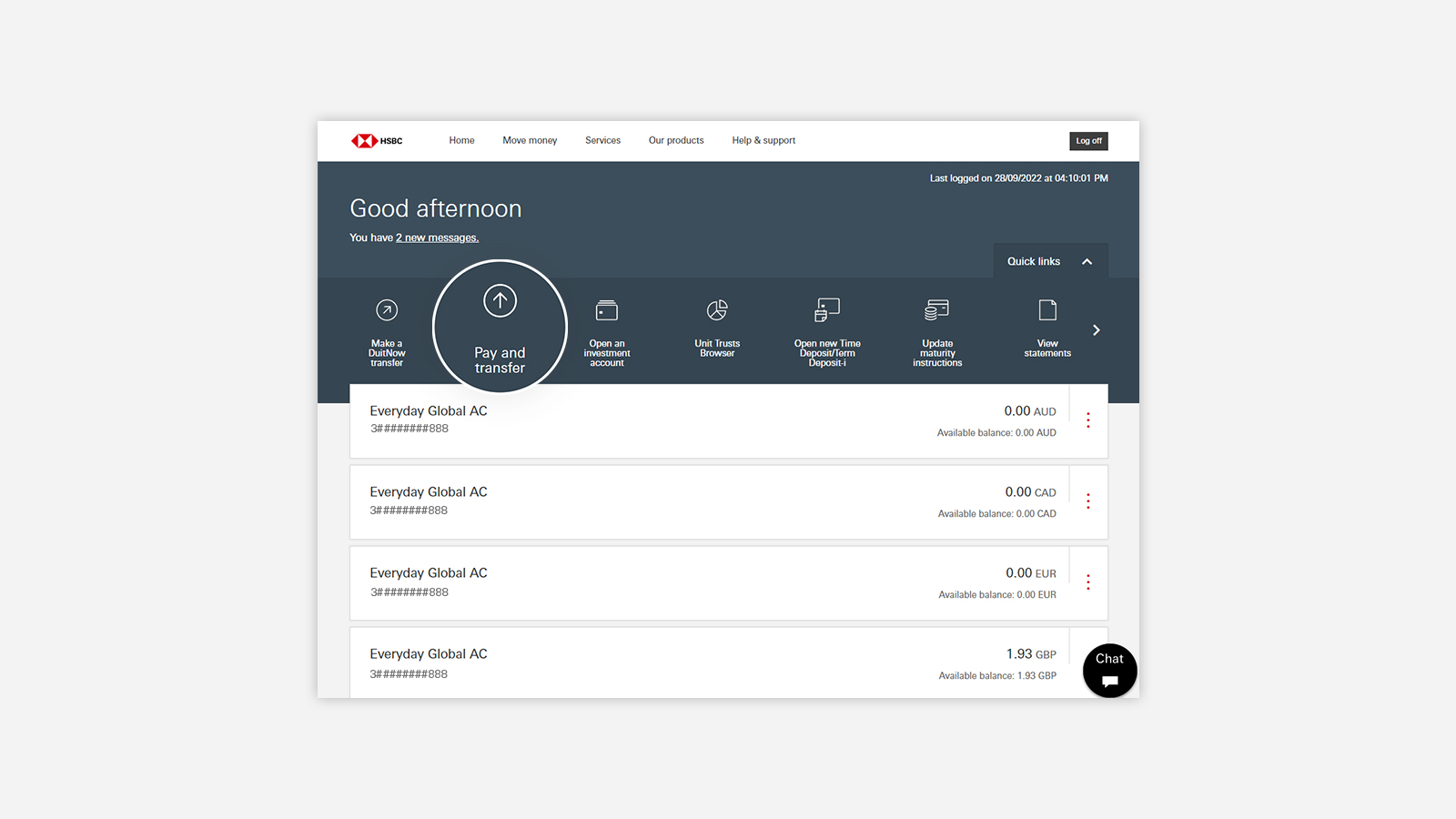Open new Time Deposit/Term Deposit-i icon
1456x819 pixels.
[827, 310]
